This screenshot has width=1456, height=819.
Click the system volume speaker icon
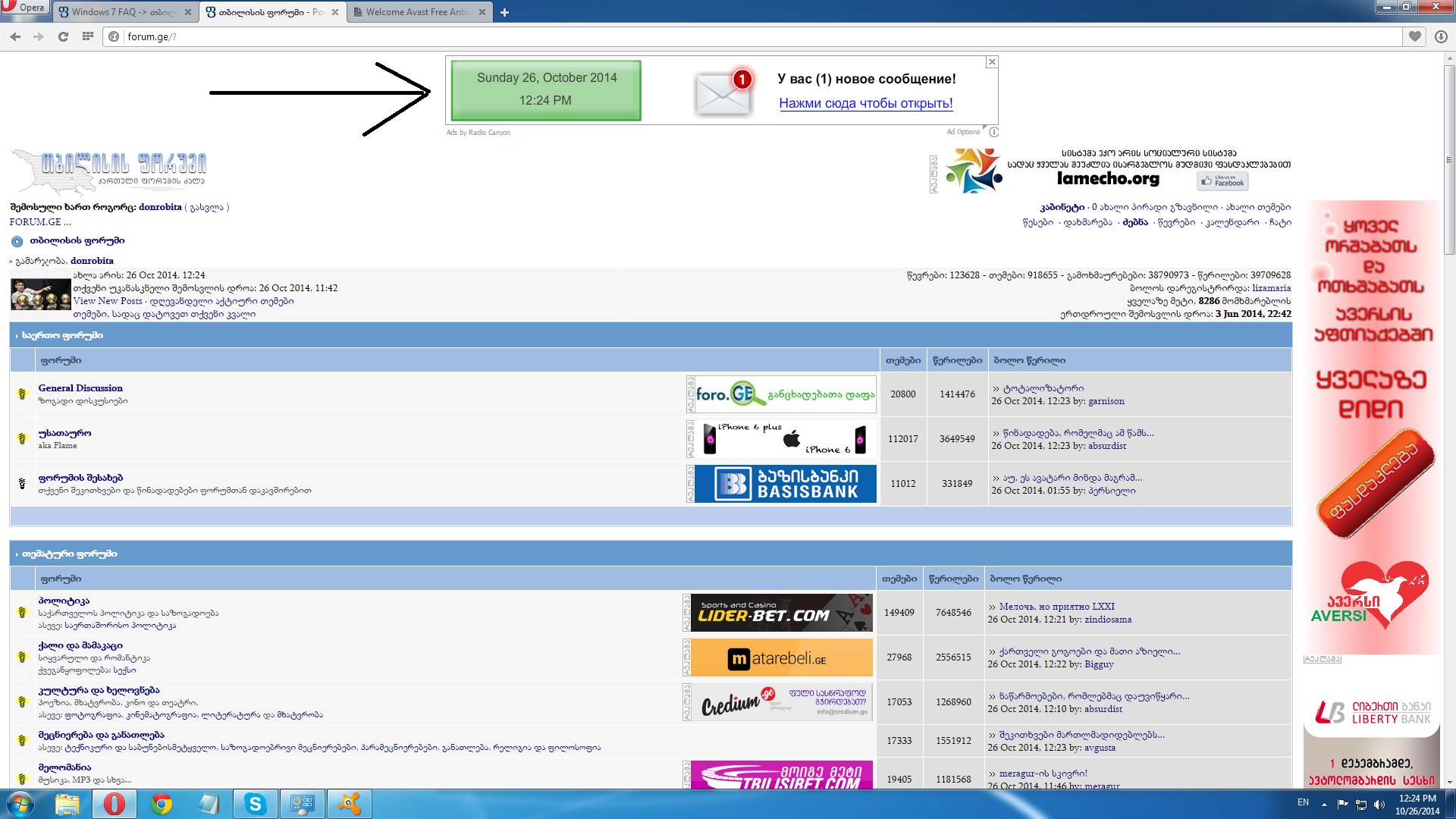1379,804
